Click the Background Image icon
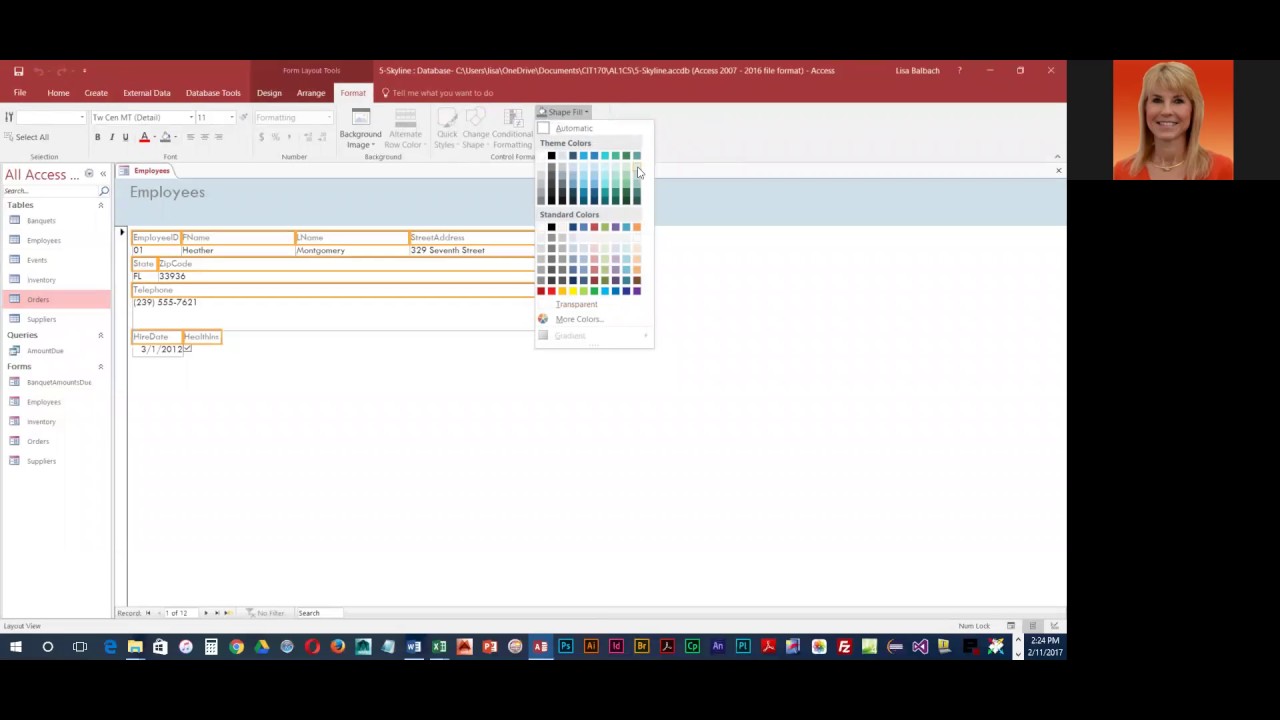The height and width of the screenshot is (720, 1280). pyautogui.click(x=360, y=117)
